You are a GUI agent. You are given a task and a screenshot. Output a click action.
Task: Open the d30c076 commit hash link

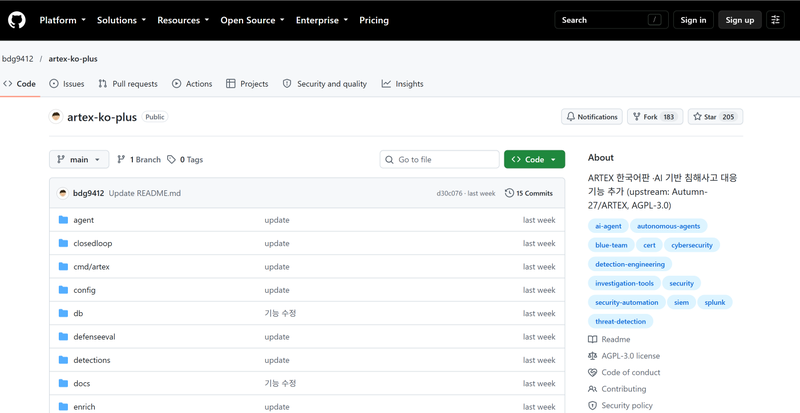tap(449, 193)
